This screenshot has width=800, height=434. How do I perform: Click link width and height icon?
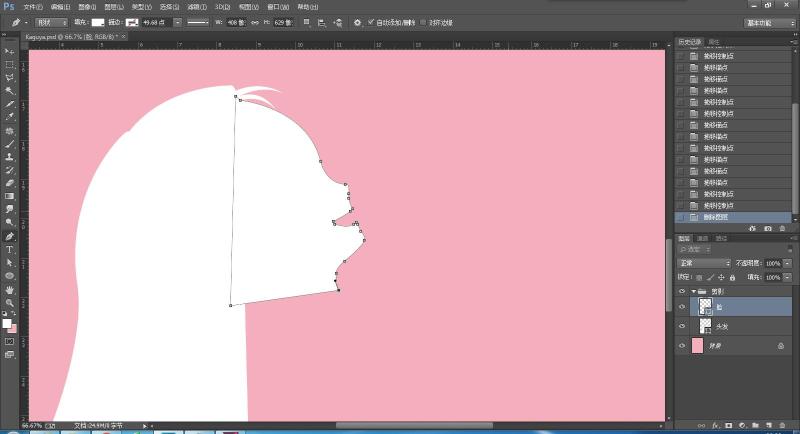click(x=255, y=22)
